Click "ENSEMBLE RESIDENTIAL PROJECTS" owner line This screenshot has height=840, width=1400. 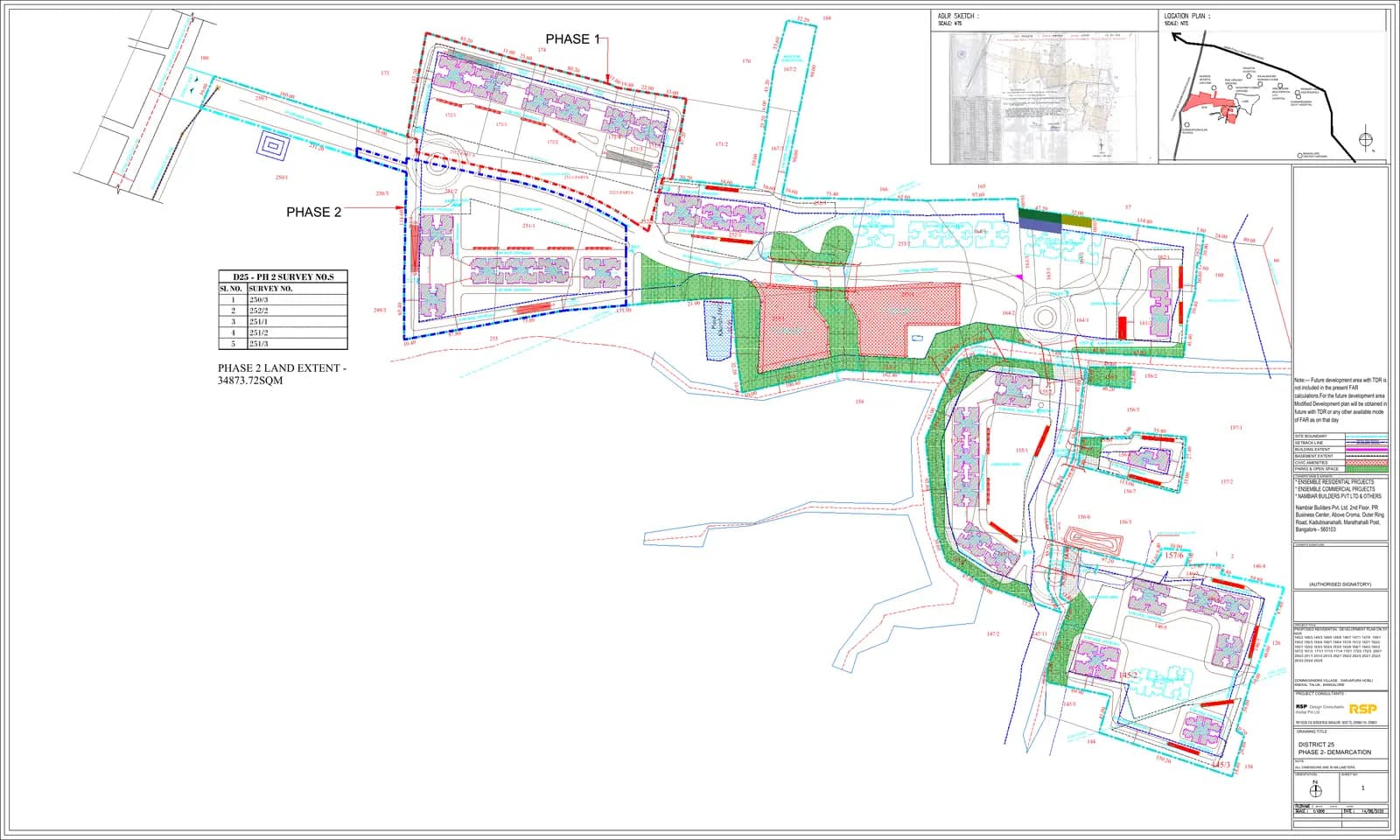pos(1335,482)
